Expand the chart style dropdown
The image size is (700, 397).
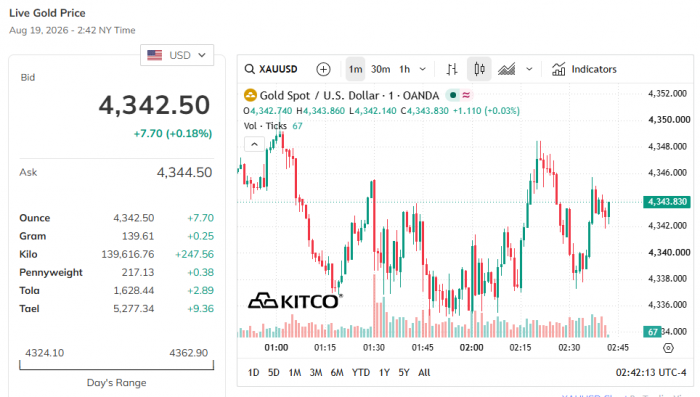(x=529, y=69)
